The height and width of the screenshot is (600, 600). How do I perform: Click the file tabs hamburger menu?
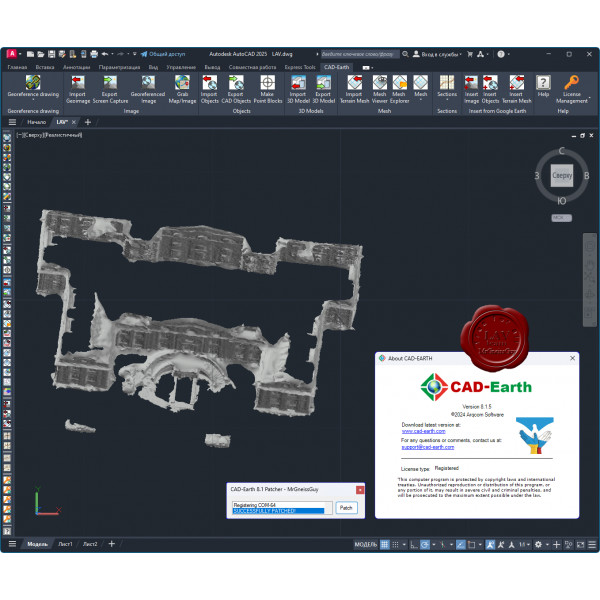(12, 122)
